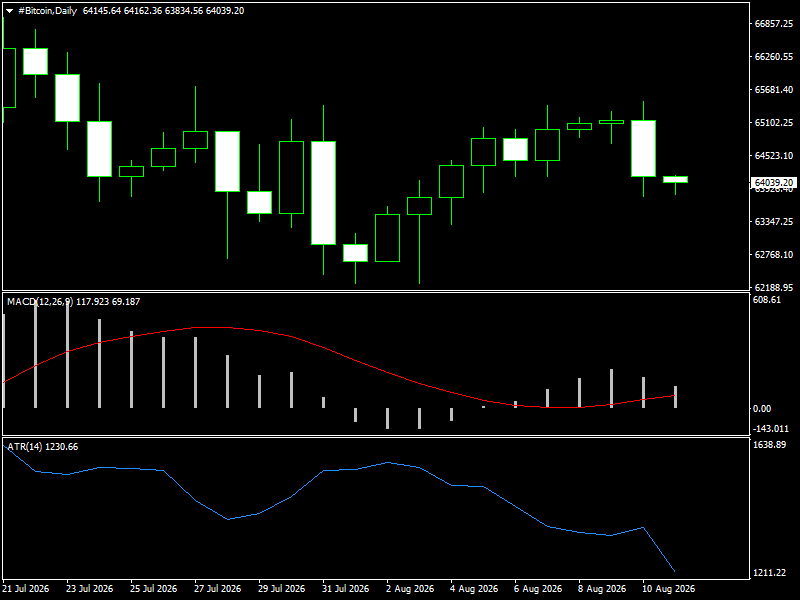Click the current price marker 64039.20
Image resolution: width=800 pixels, height=600 pixels.
click(773, 183)
